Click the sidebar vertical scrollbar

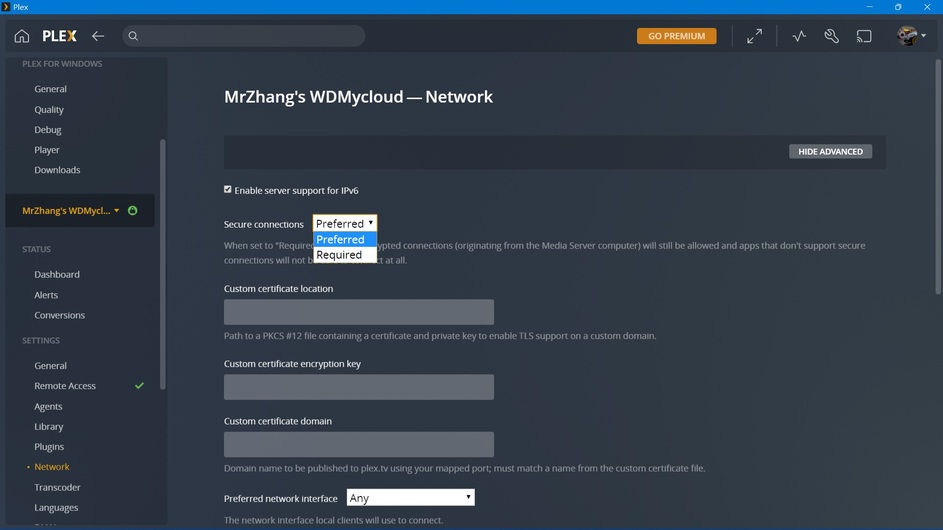162,265
